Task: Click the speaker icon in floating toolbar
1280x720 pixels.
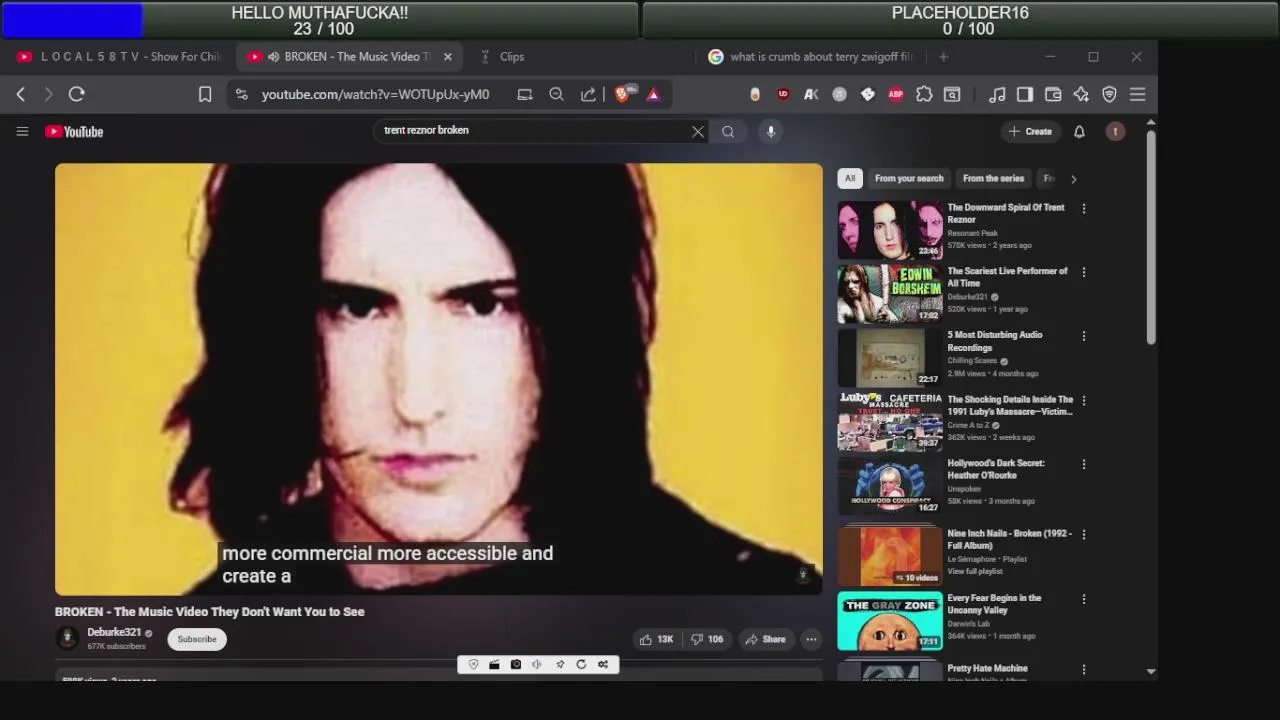Action: (537, 664)
